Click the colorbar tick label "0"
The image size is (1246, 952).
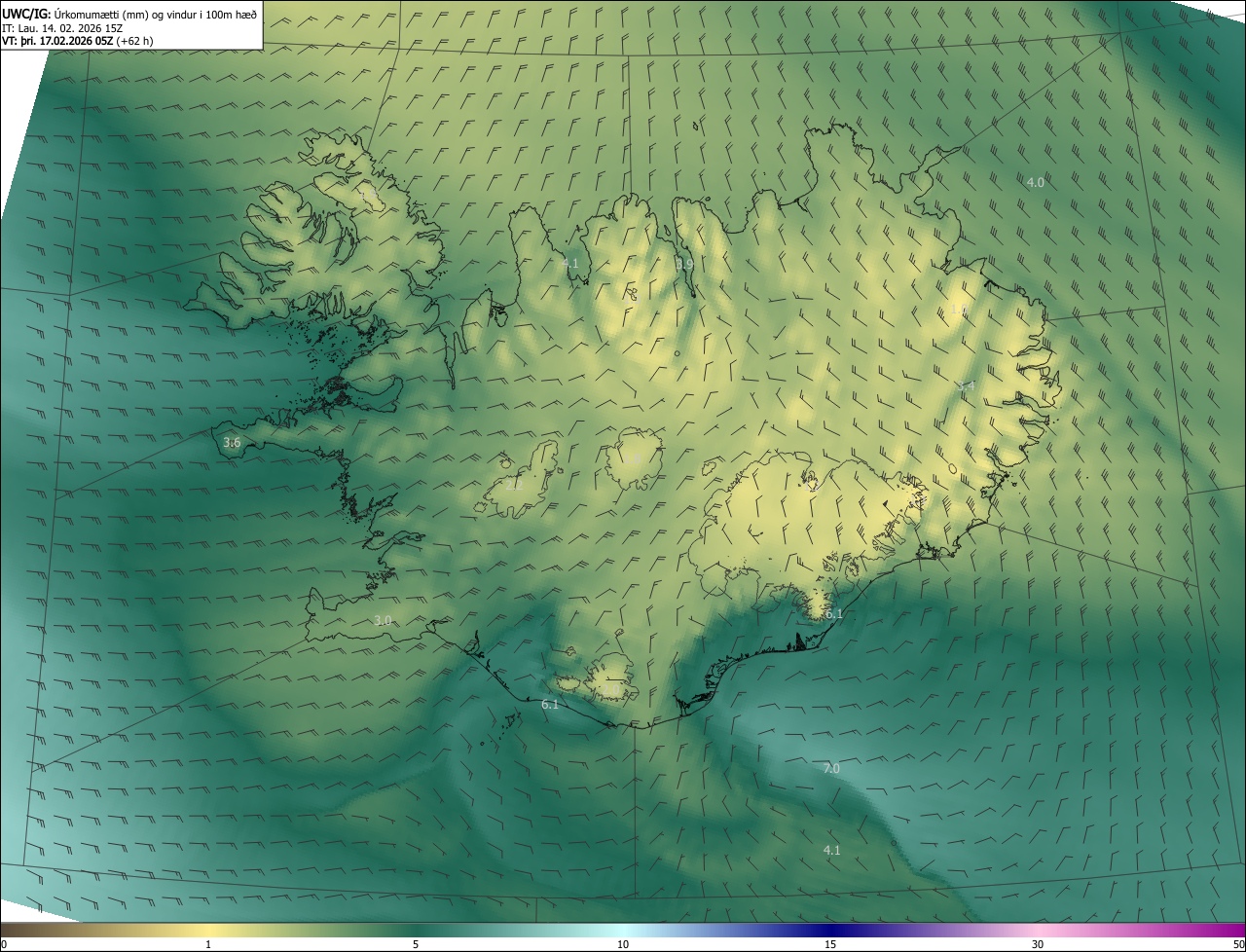[4, 944]
